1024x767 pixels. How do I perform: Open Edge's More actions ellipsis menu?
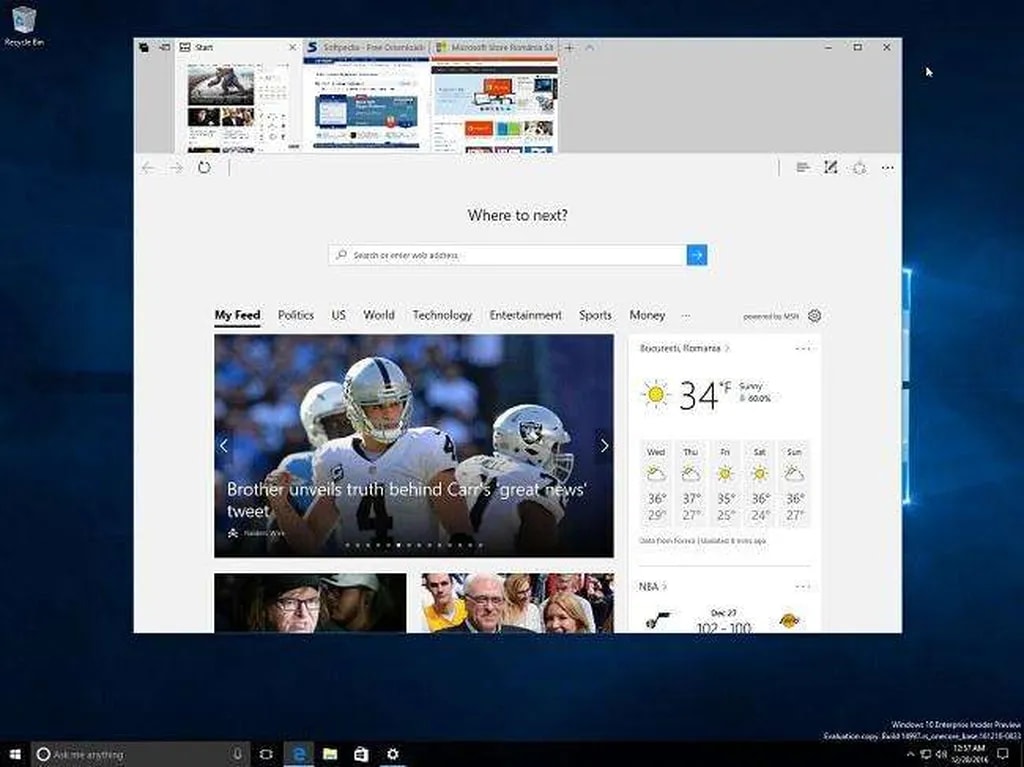pyautogui.click(x=887, y=168)
